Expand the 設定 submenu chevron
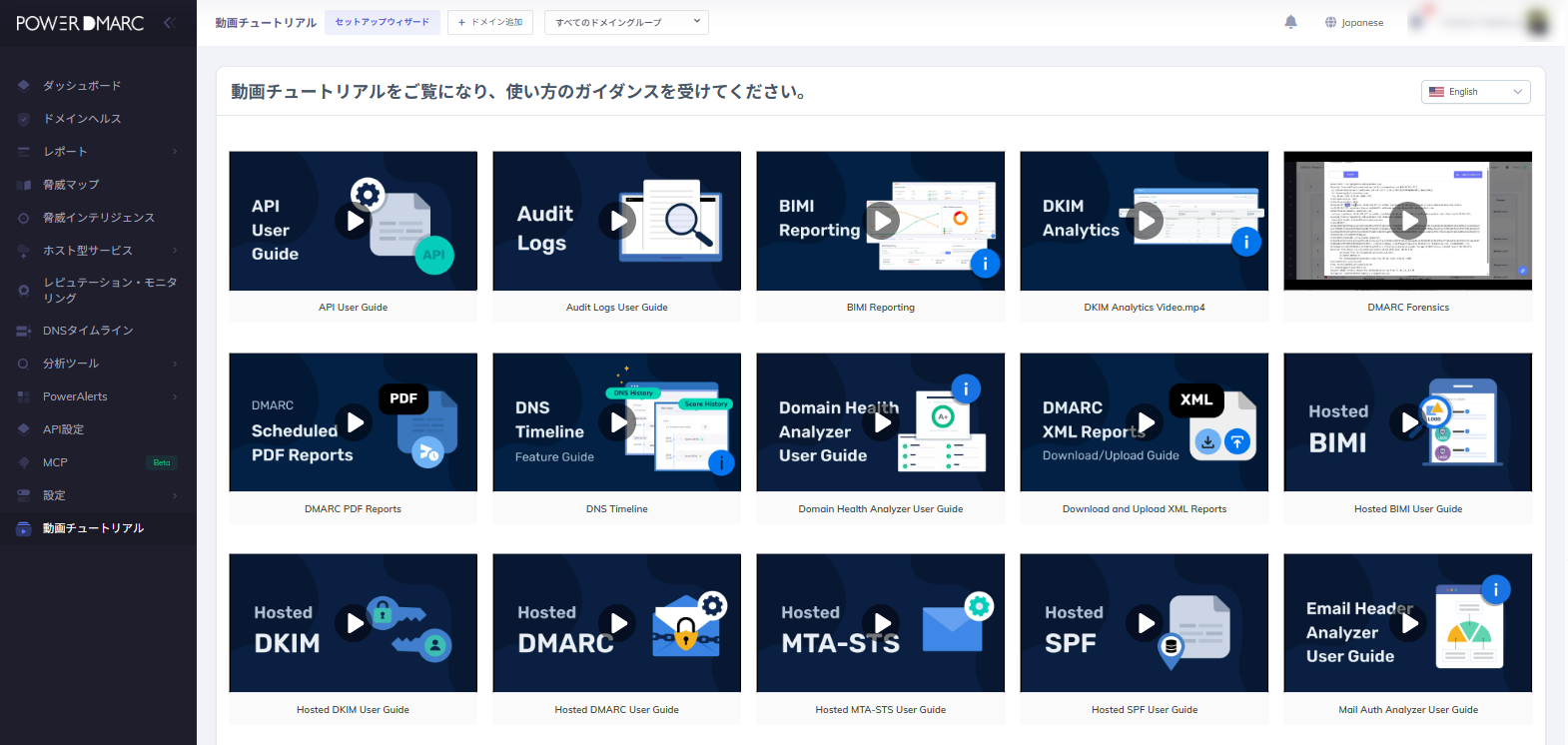The width and height of the screenshot is (1568, 745). click(x=175, y=495)
